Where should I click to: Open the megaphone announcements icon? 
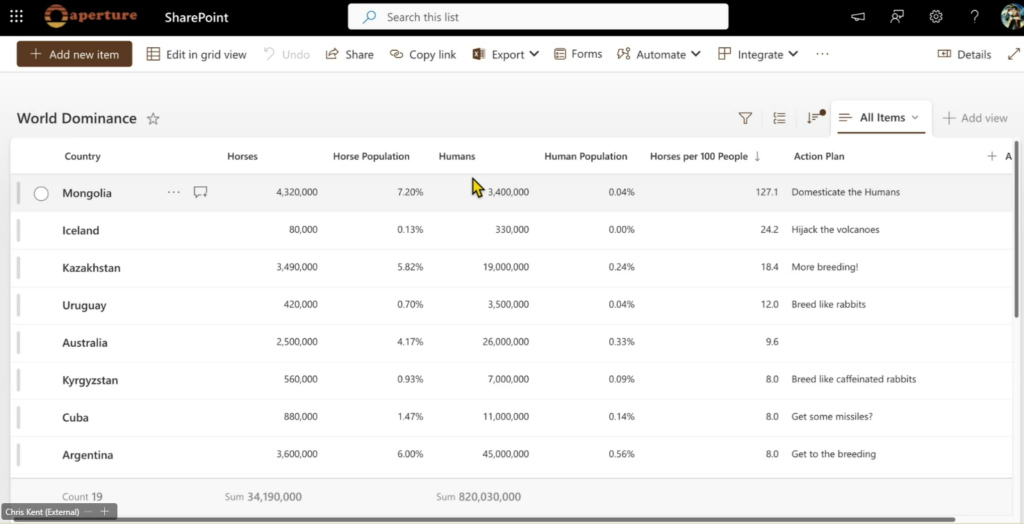858,17
